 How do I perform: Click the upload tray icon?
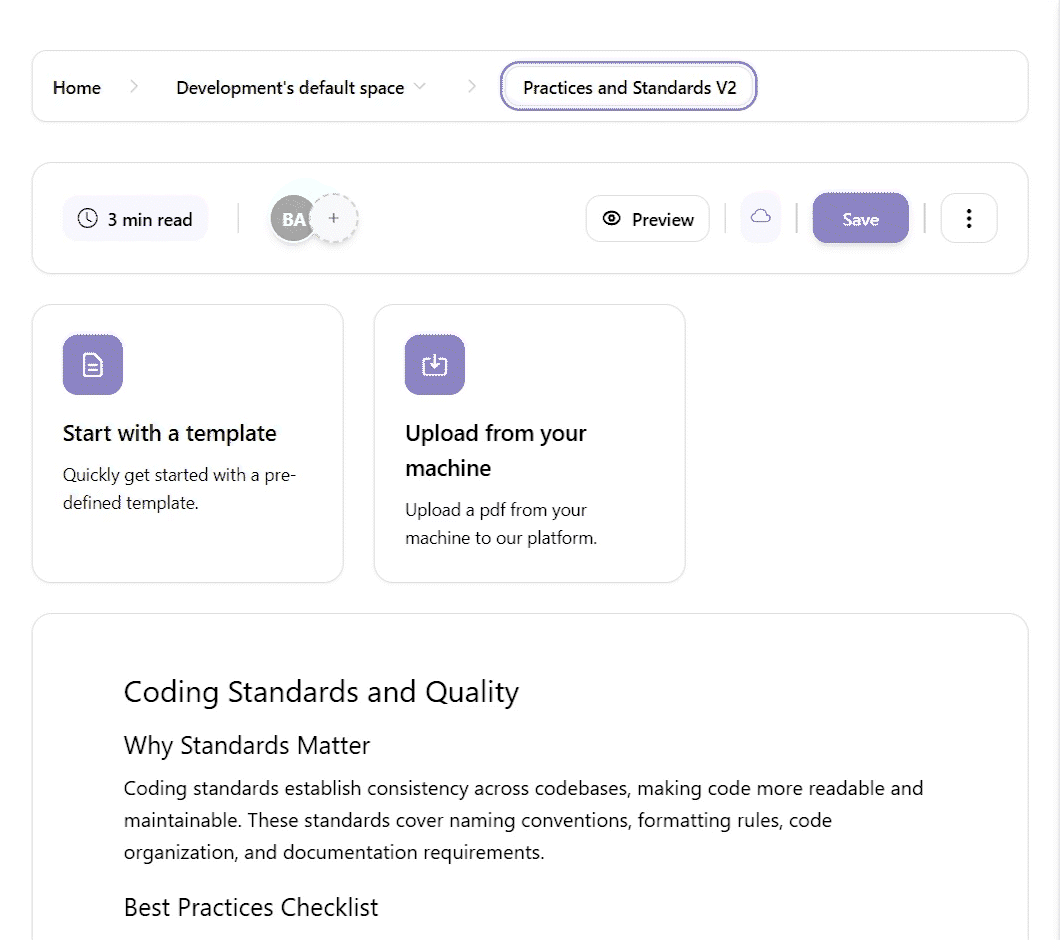[x=435, y=365]
